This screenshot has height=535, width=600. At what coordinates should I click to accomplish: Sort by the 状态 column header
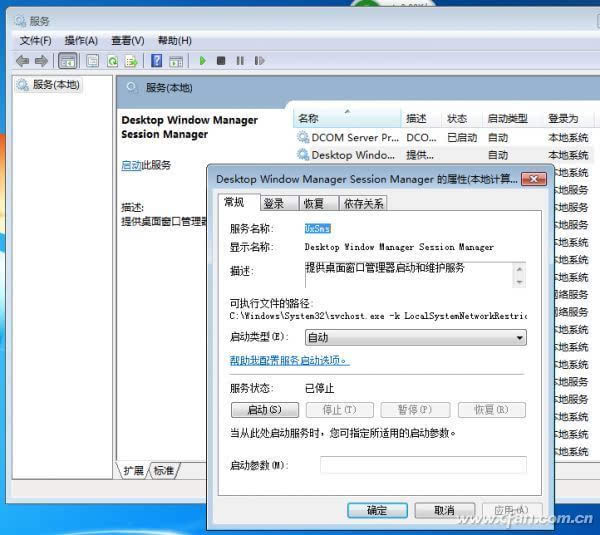click(x=462, y=118)
